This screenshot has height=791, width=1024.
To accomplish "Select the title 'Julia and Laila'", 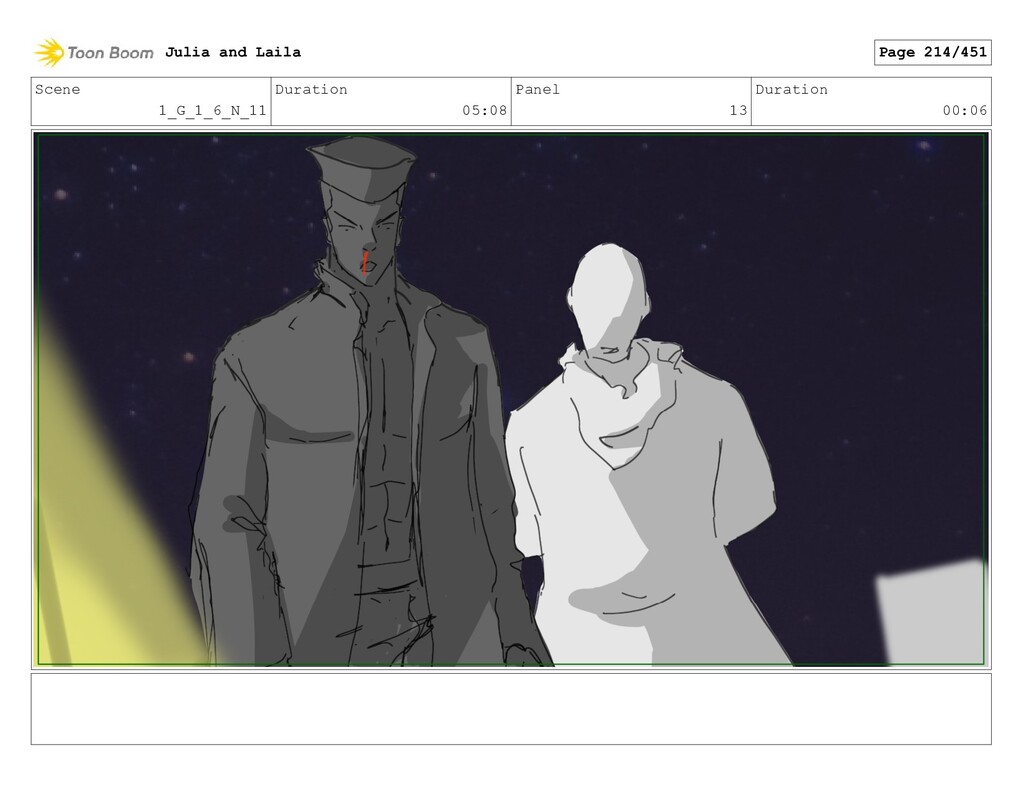I will coord(233,52).
